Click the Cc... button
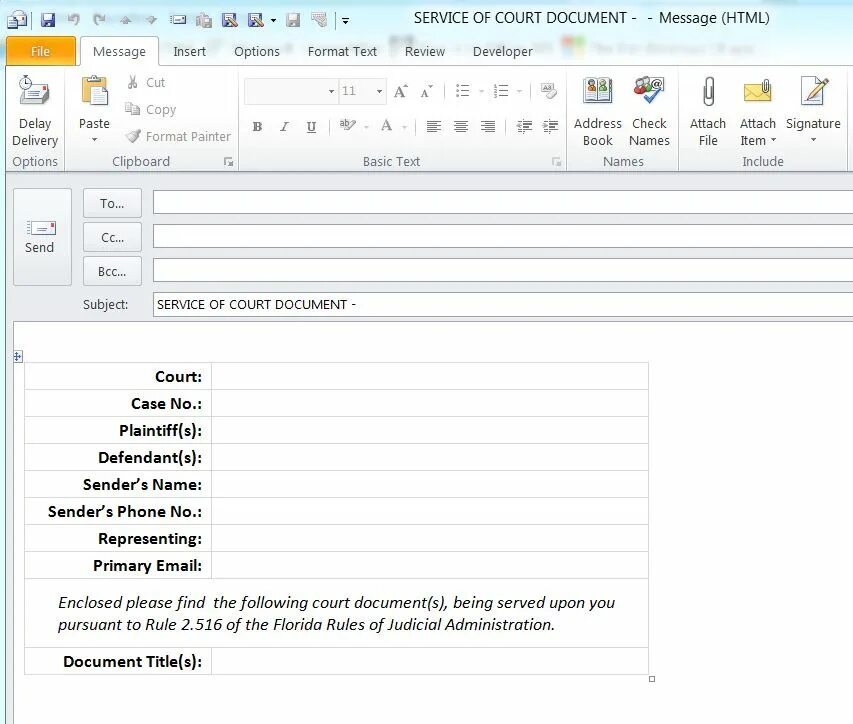Viewport: 853px width, 724px height. pos(112,237)
